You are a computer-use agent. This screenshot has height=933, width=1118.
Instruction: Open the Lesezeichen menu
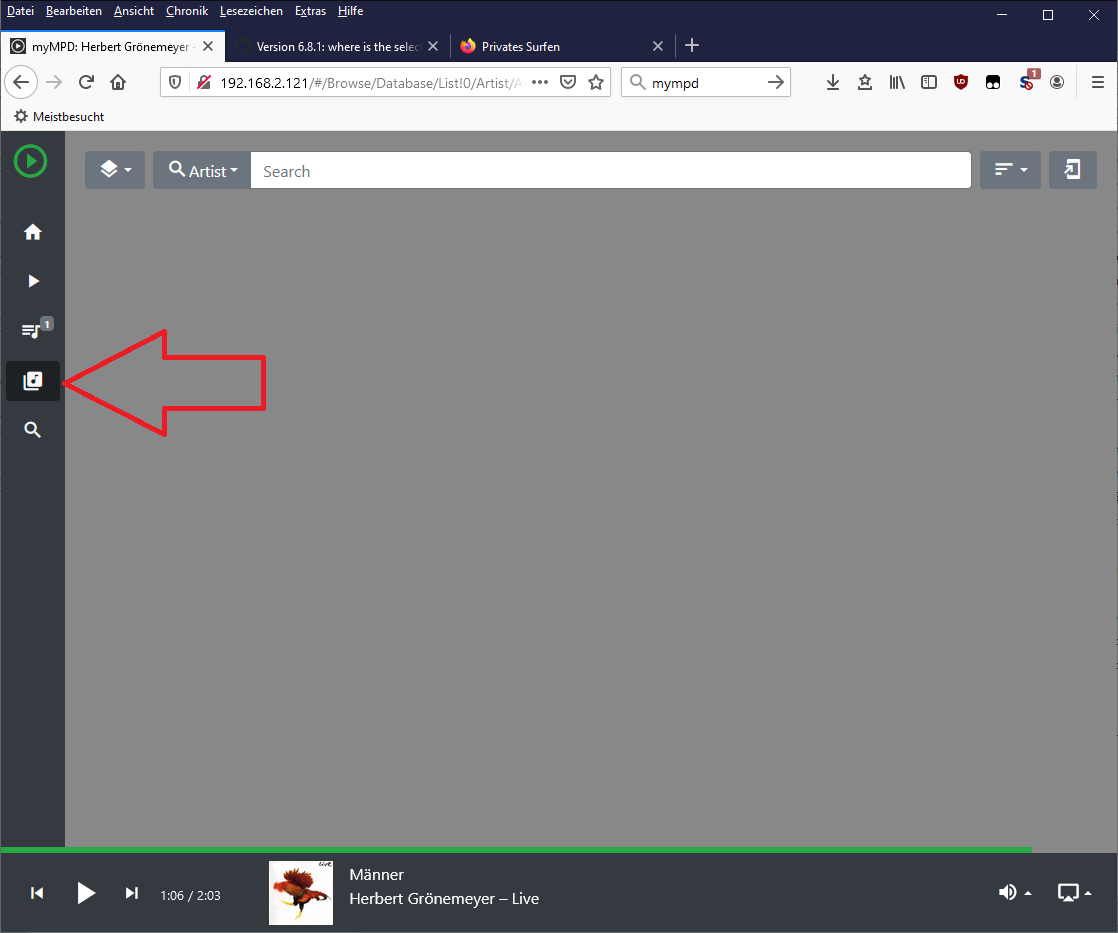click(251, 11)
